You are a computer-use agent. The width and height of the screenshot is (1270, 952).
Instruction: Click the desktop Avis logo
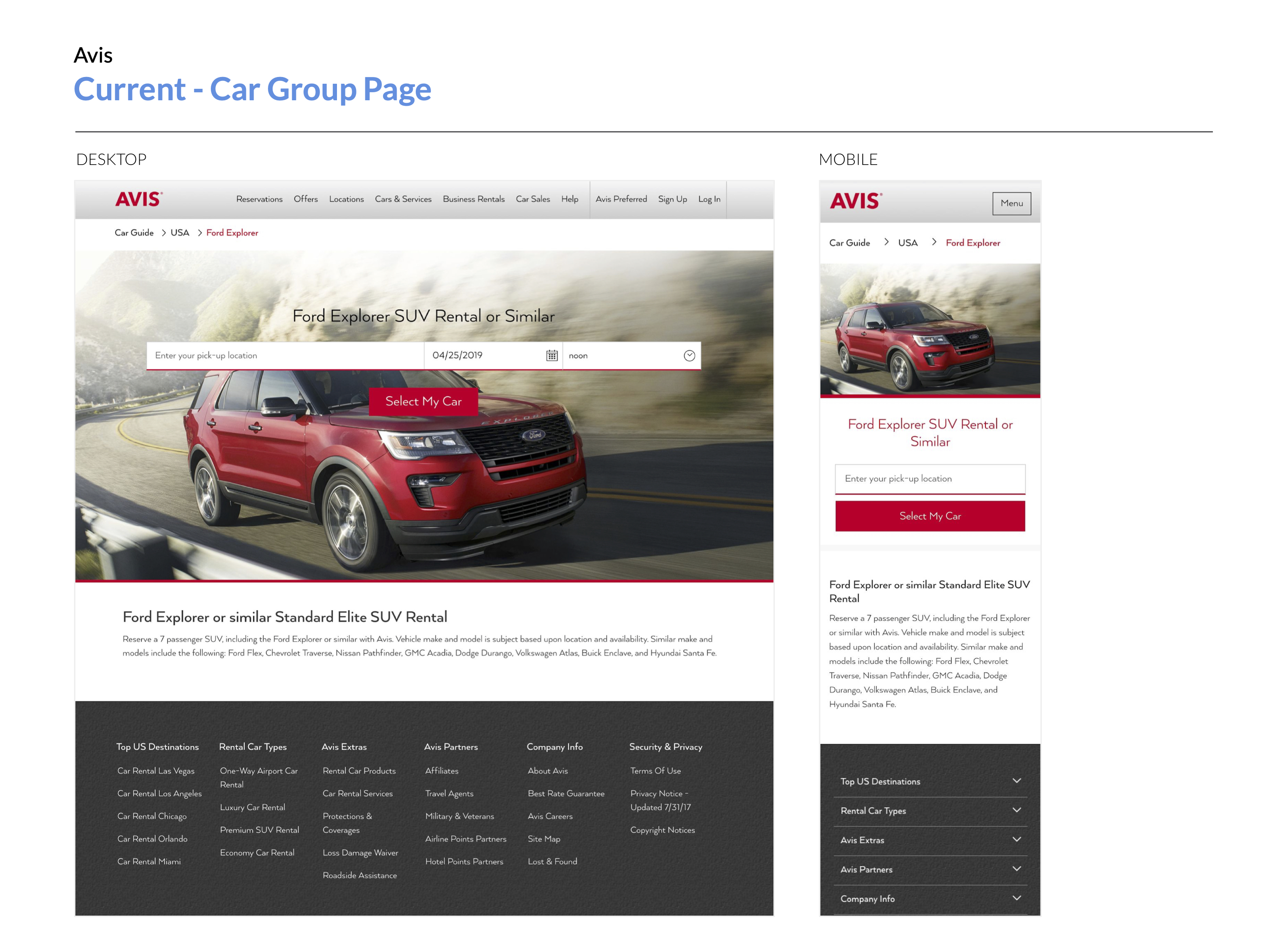point(138,199)
